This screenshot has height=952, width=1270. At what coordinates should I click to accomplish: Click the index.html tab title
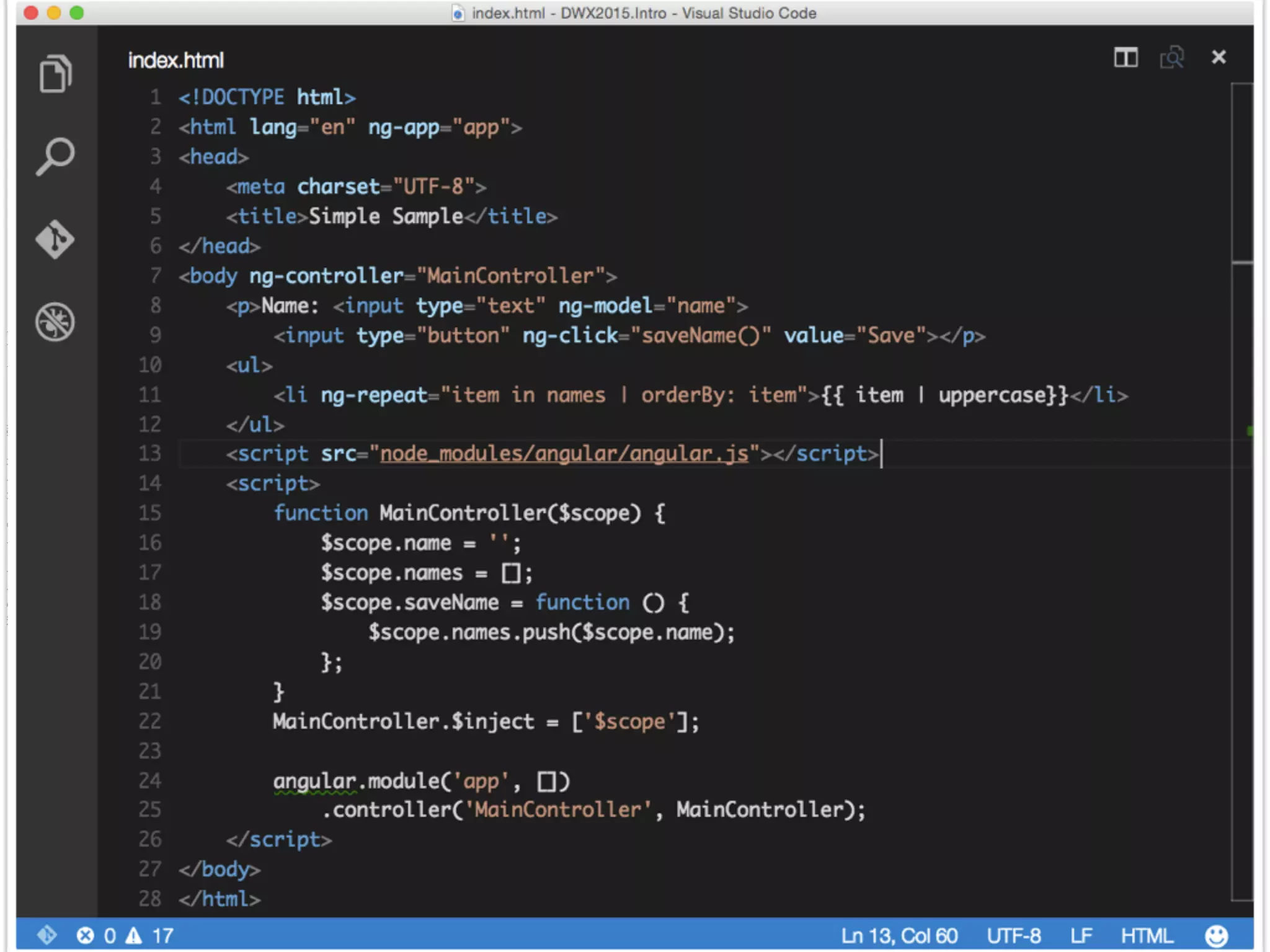(x=175, y=61)
